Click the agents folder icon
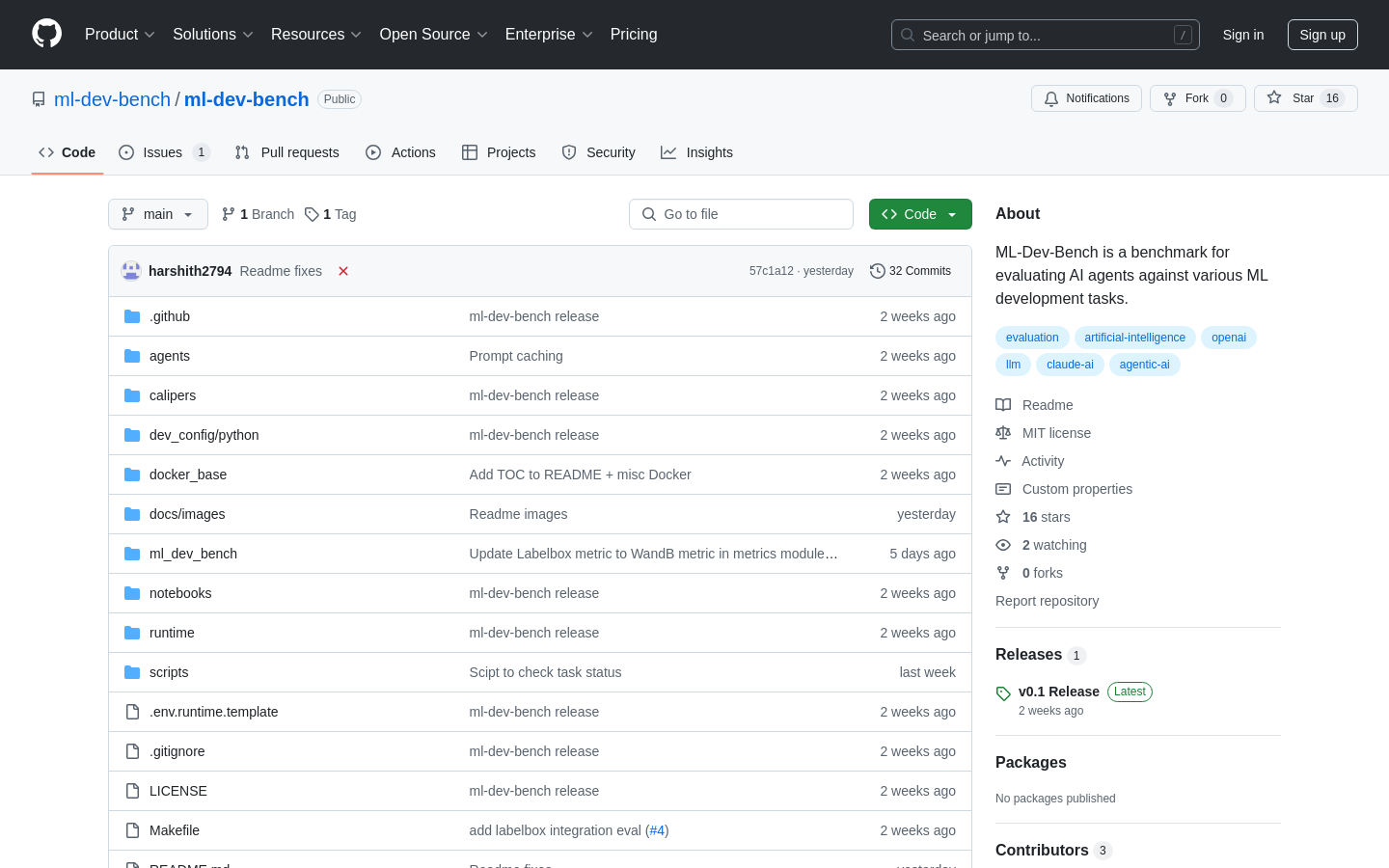 click(x=132, y=356)
